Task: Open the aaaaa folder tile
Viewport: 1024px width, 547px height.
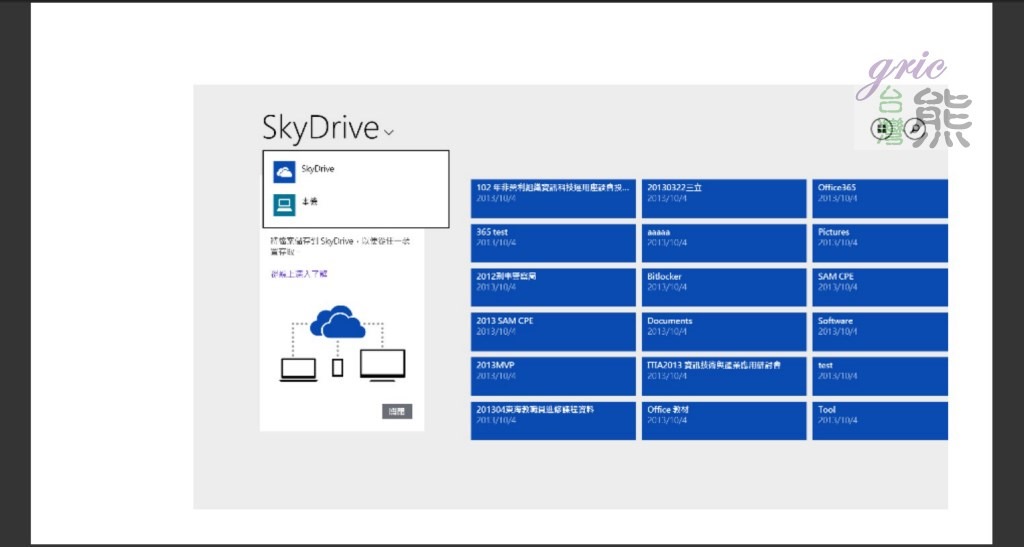Action: coord(724,243)
